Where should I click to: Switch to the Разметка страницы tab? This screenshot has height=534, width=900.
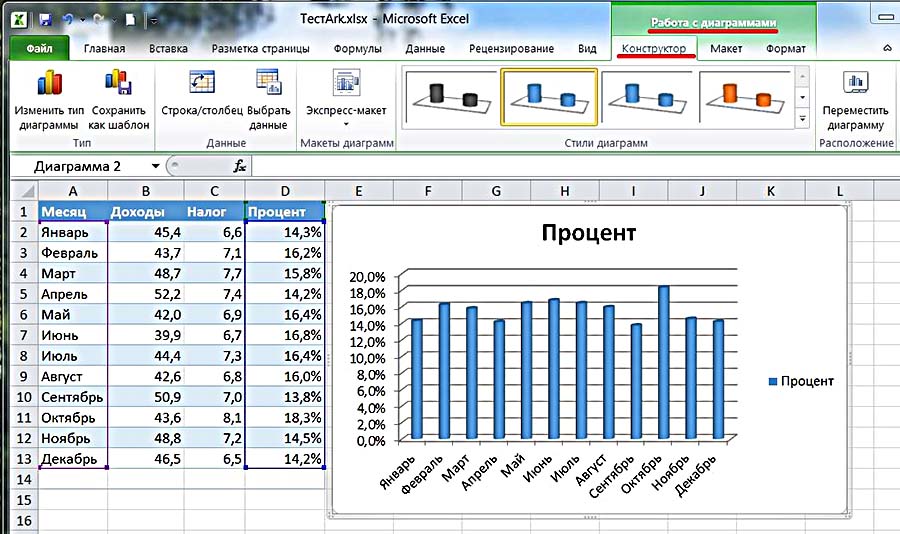(x=261, y=49)
